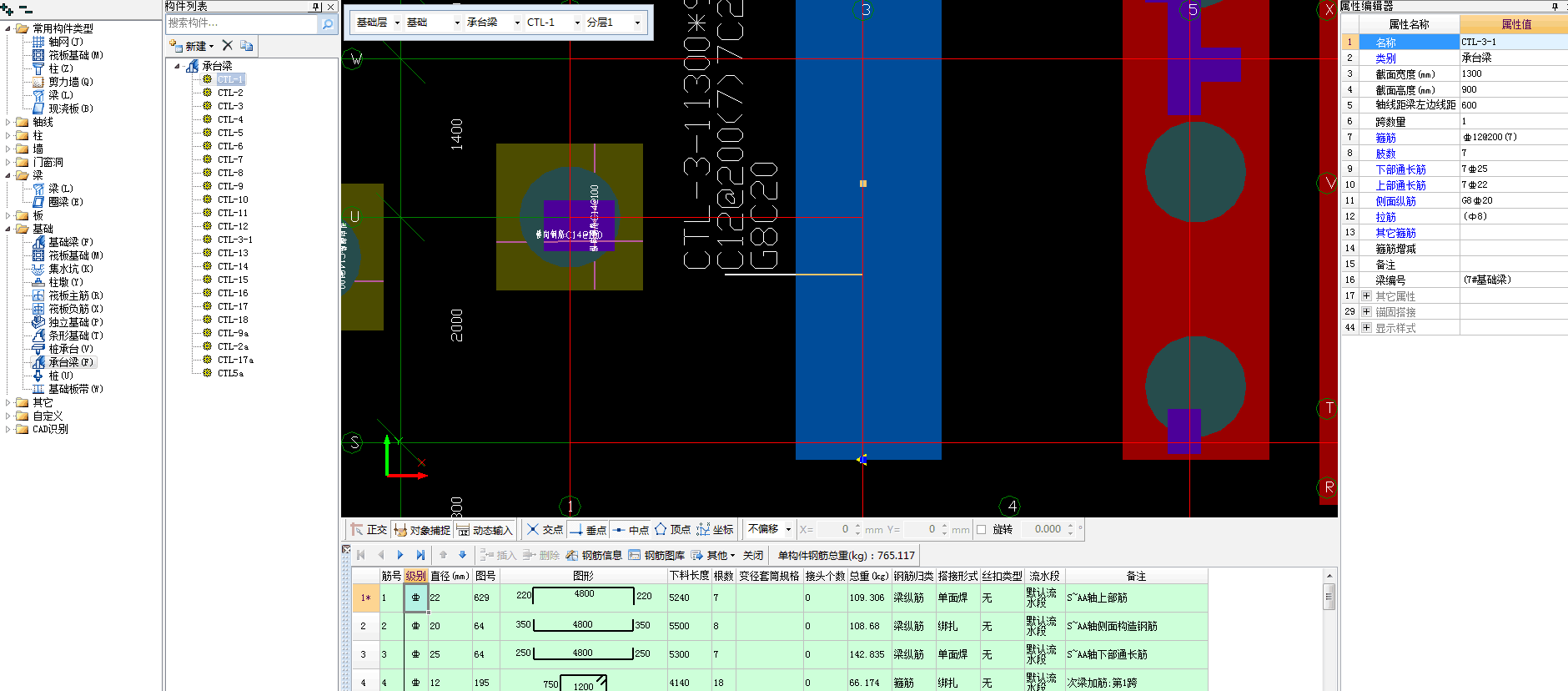Go to first rebar record

361,555
